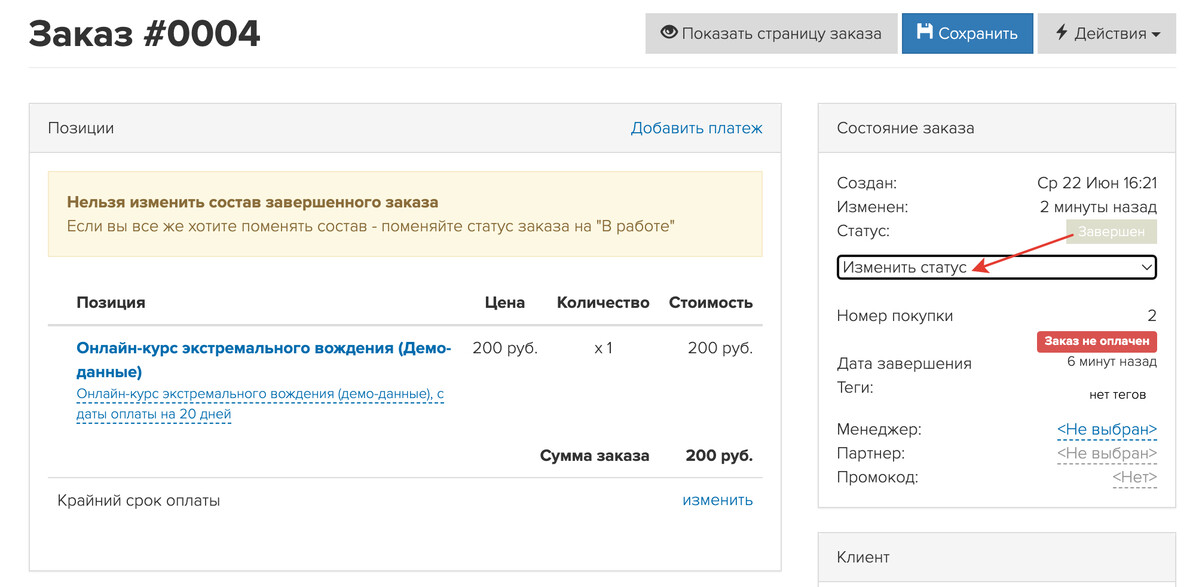Click the Позиции panel header
1199x587 pixels.
(405, 128)
